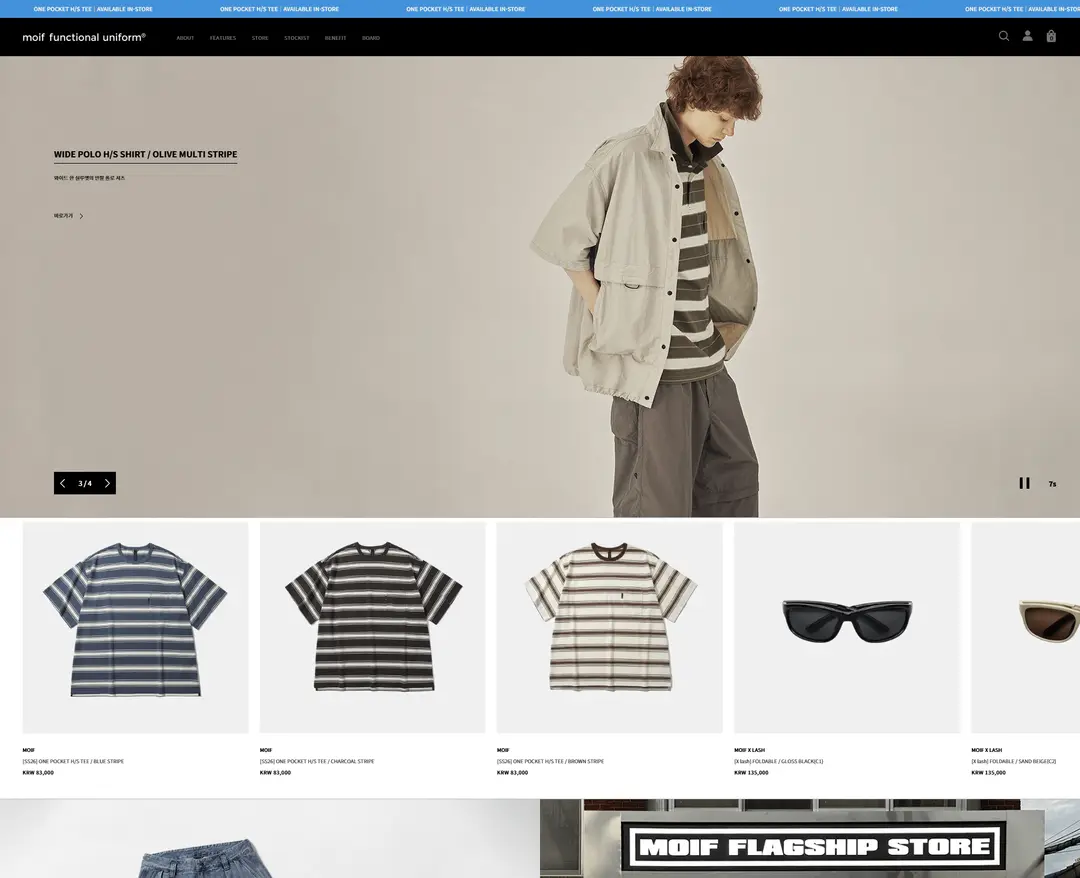Open Charcoal Stripe tee product image
The image size is (1080, 878).
pos(373,627)
